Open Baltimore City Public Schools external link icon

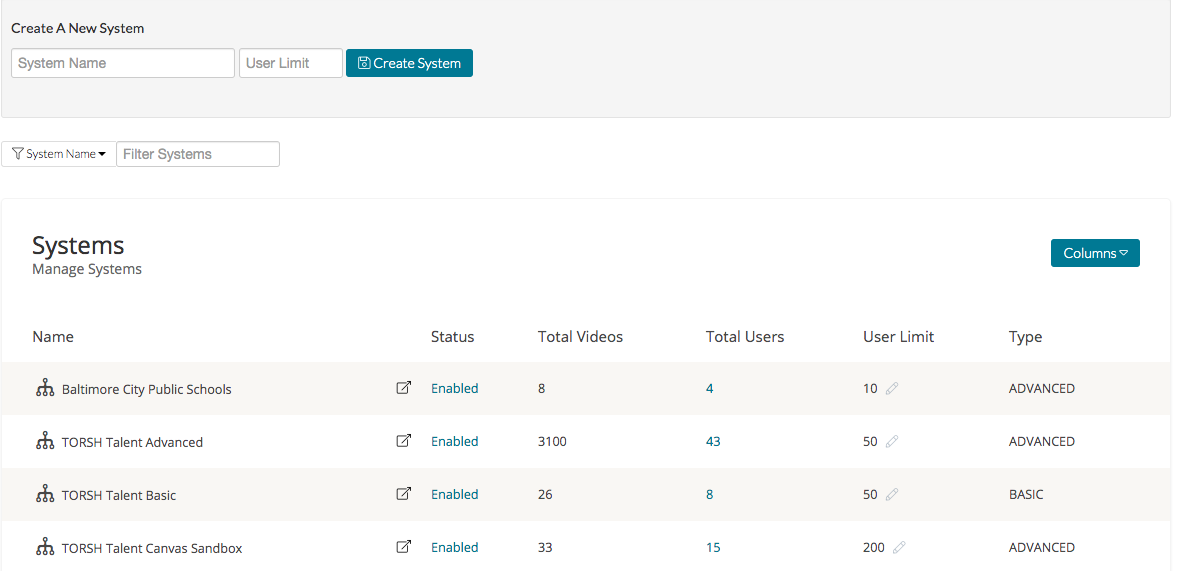click(403, 388)
